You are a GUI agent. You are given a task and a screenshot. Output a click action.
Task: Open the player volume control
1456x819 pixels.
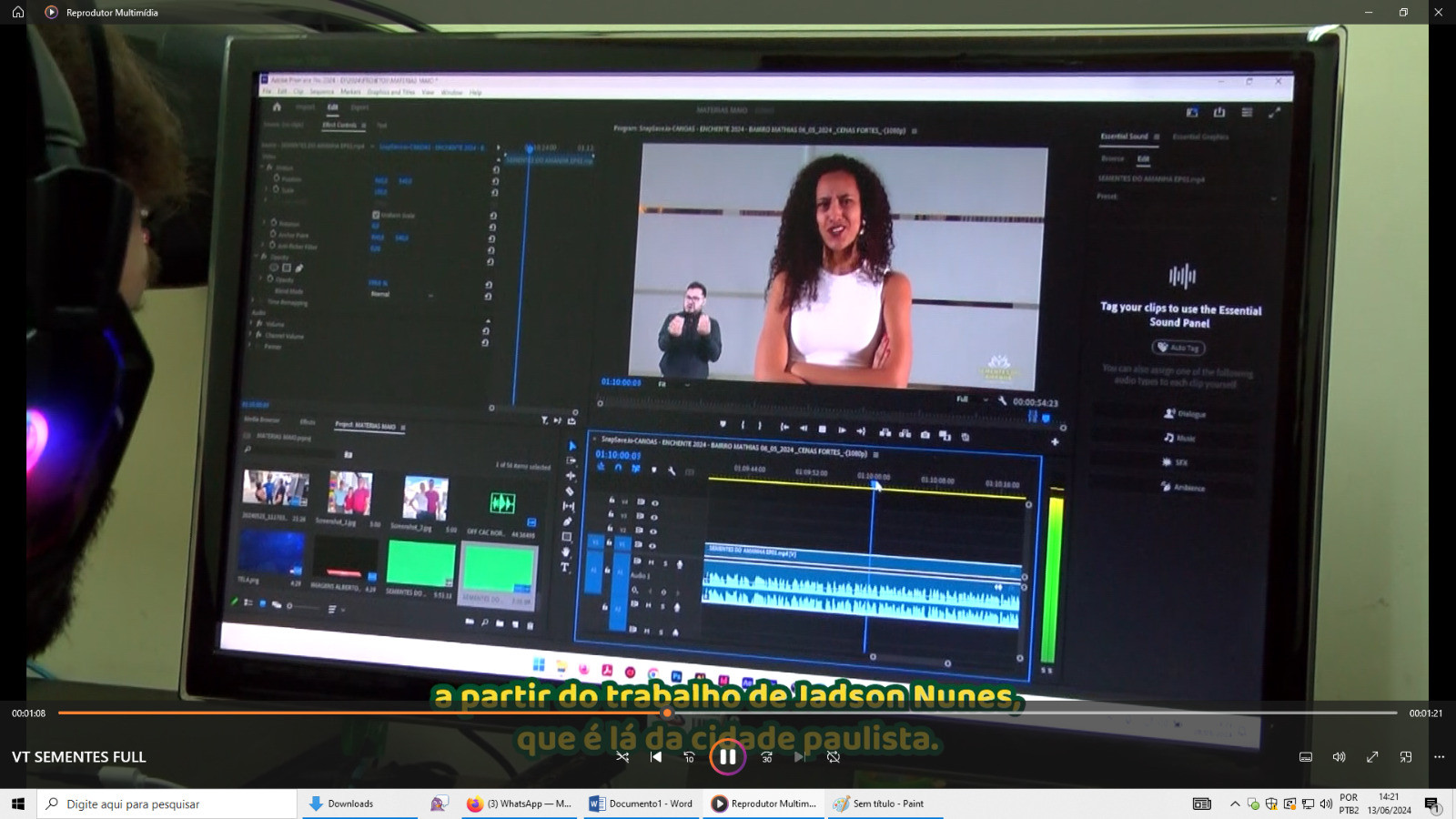click(x=1339, y=757)
